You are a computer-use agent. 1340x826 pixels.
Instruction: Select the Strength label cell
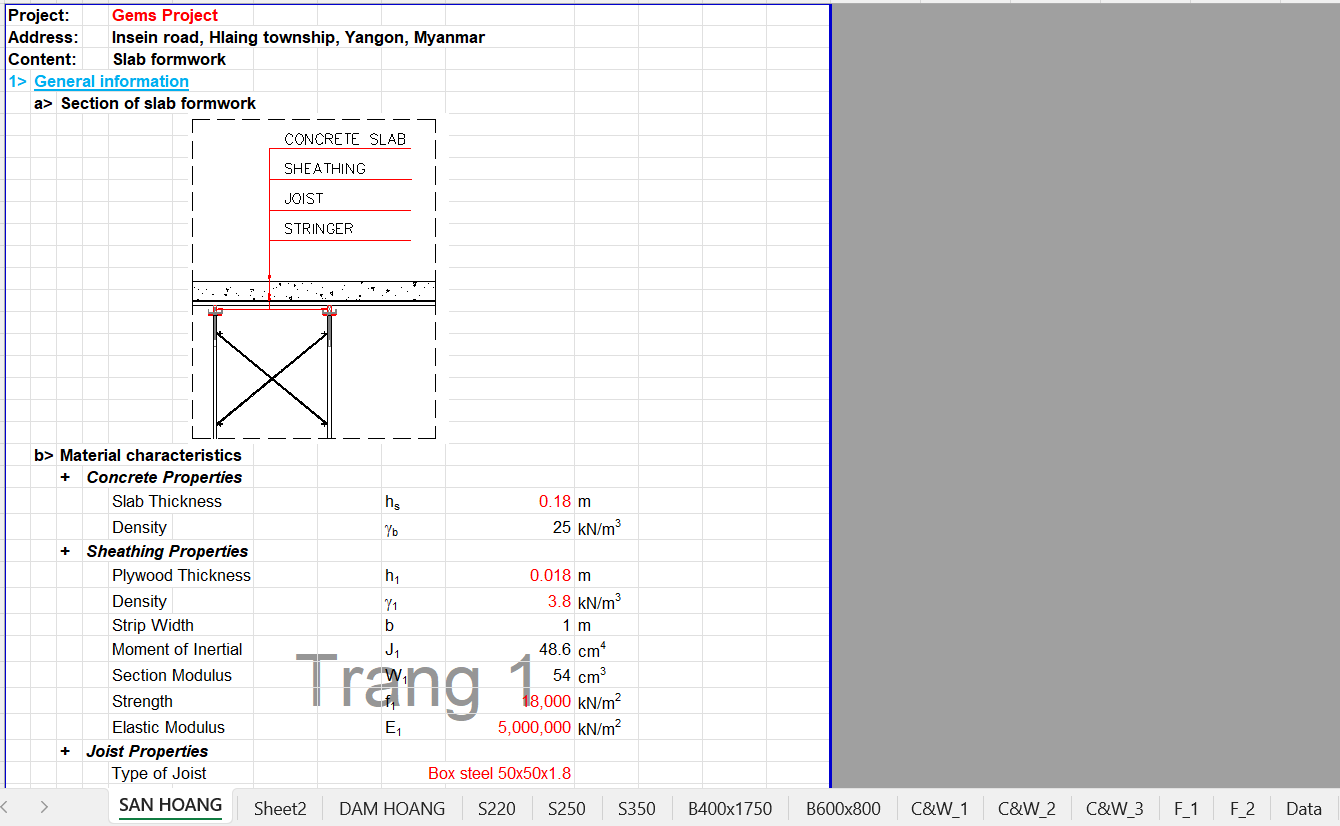142,701
